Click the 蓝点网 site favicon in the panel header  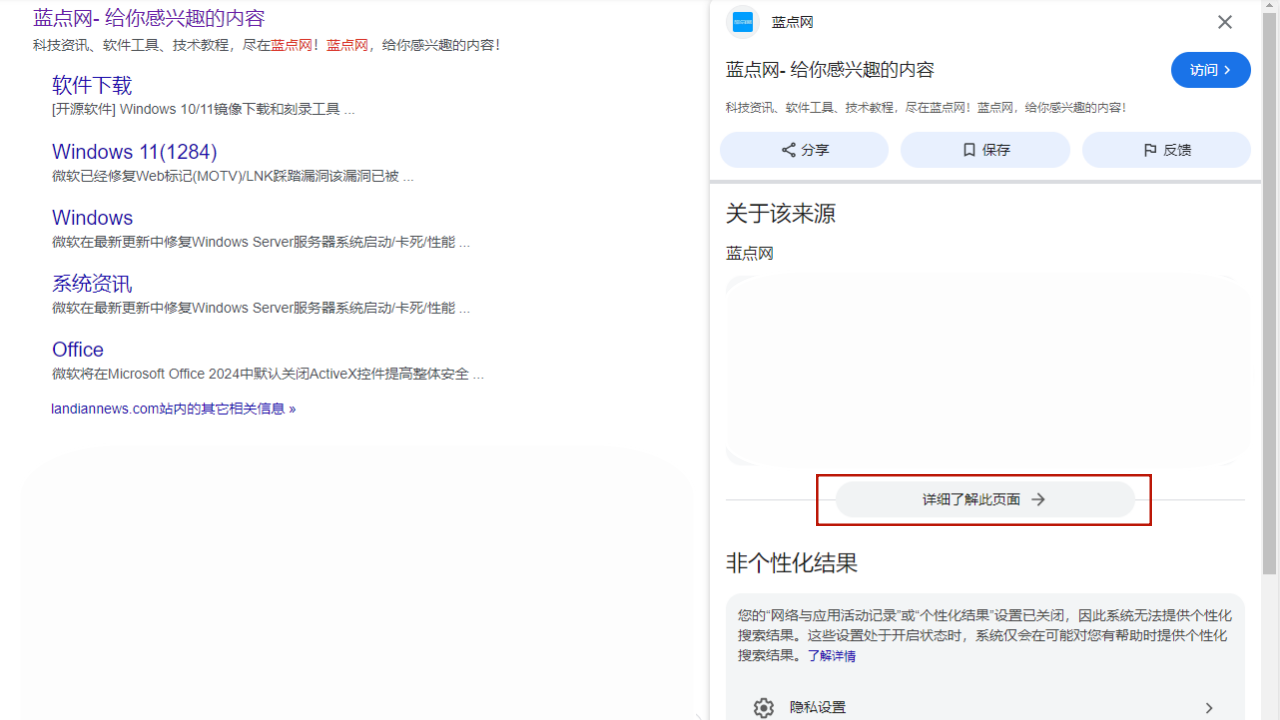[742, 22]
